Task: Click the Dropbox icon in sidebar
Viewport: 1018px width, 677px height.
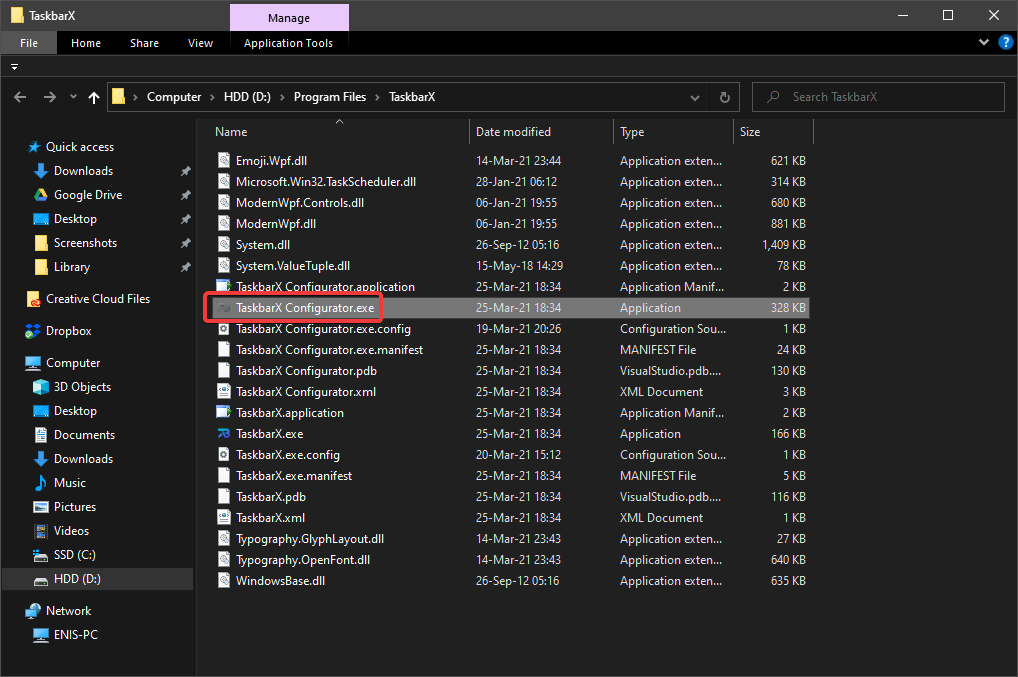Action: [x=34, y=331]
